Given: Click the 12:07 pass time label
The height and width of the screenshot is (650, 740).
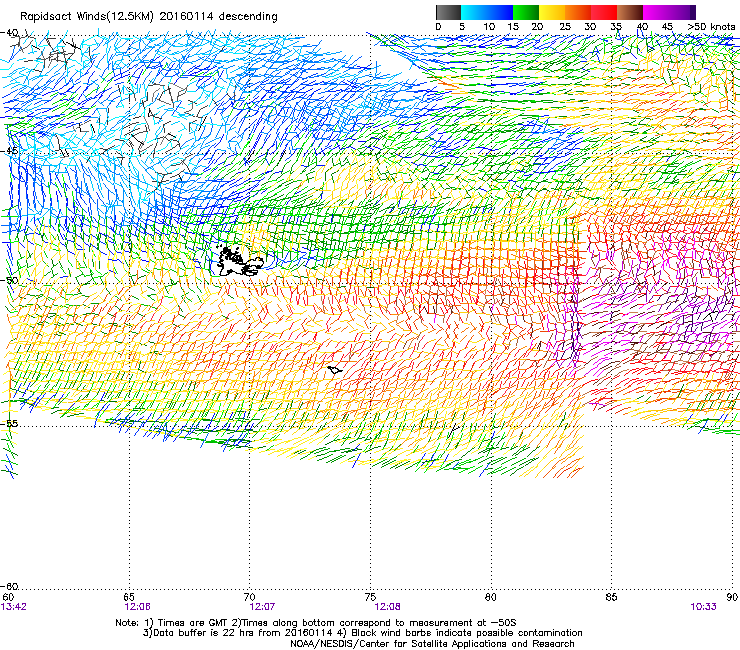Looking at the screenshot, I should pos(262,607).
